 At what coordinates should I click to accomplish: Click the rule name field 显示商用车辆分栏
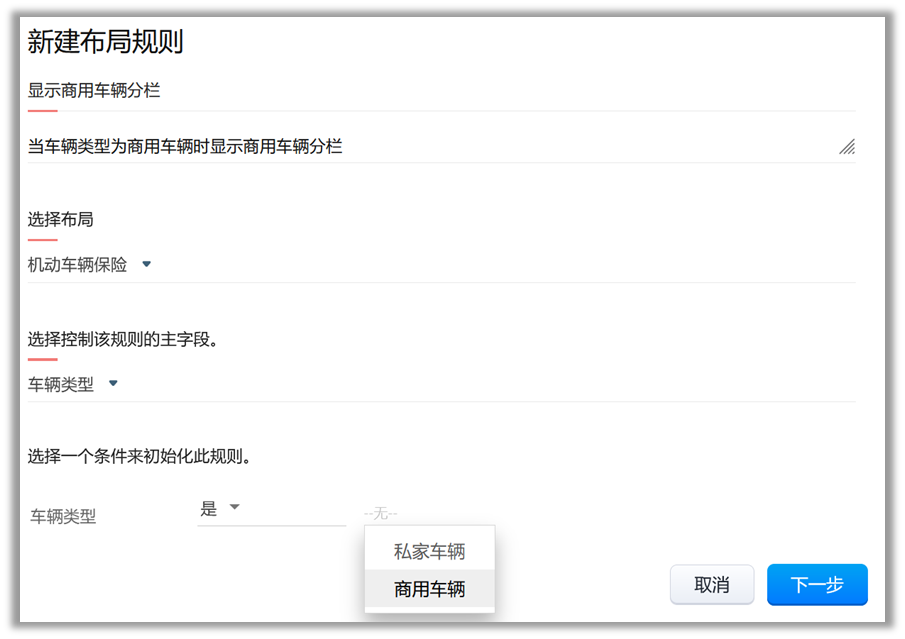pyautogui.click(x=440, y=91)
